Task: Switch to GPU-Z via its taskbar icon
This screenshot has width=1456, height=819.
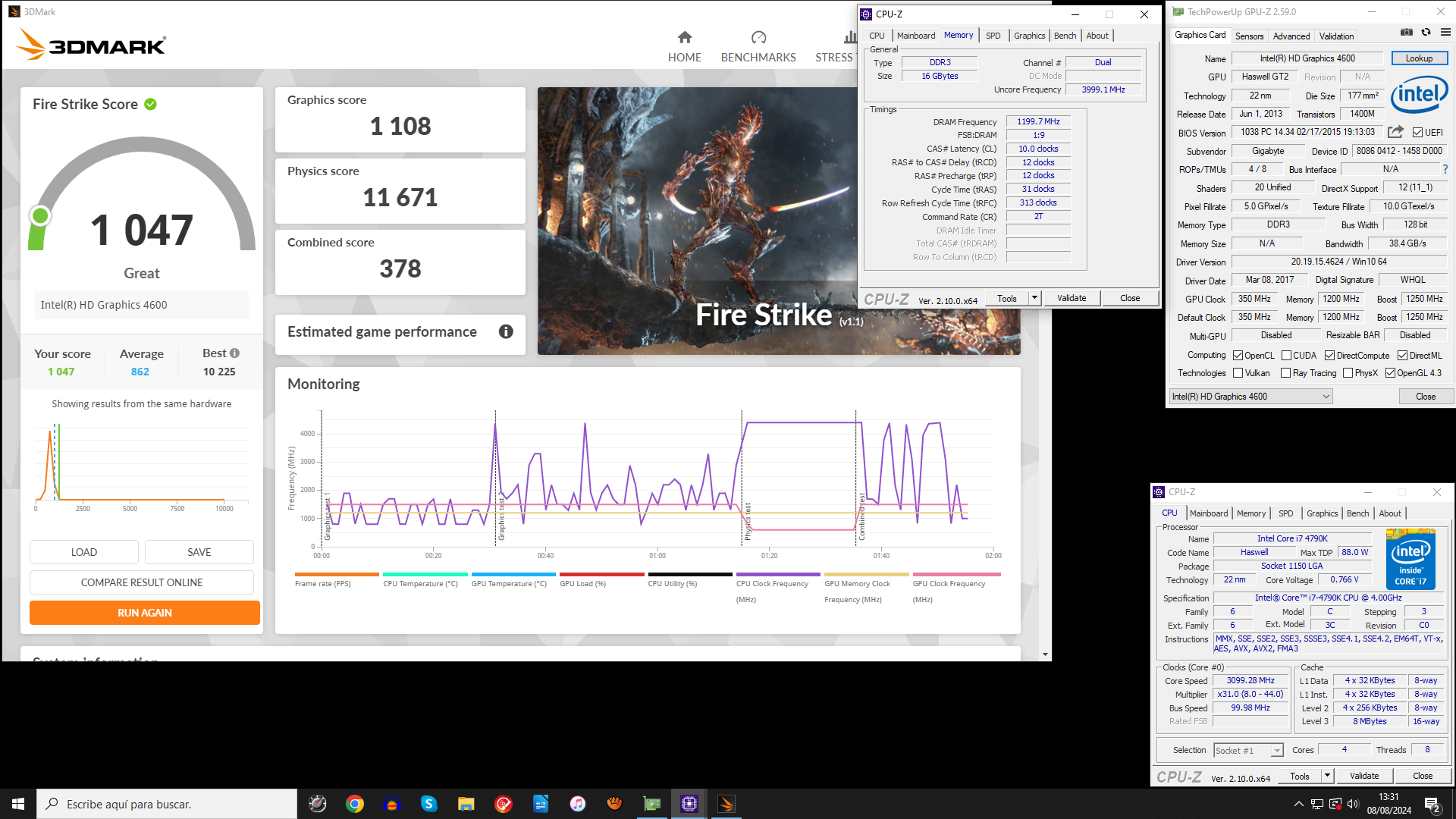Action: [x=652, y=804]
